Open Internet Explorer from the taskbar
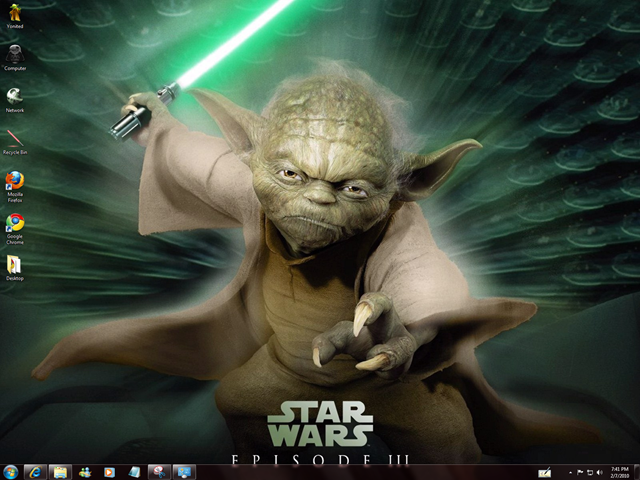 (35, 471)
